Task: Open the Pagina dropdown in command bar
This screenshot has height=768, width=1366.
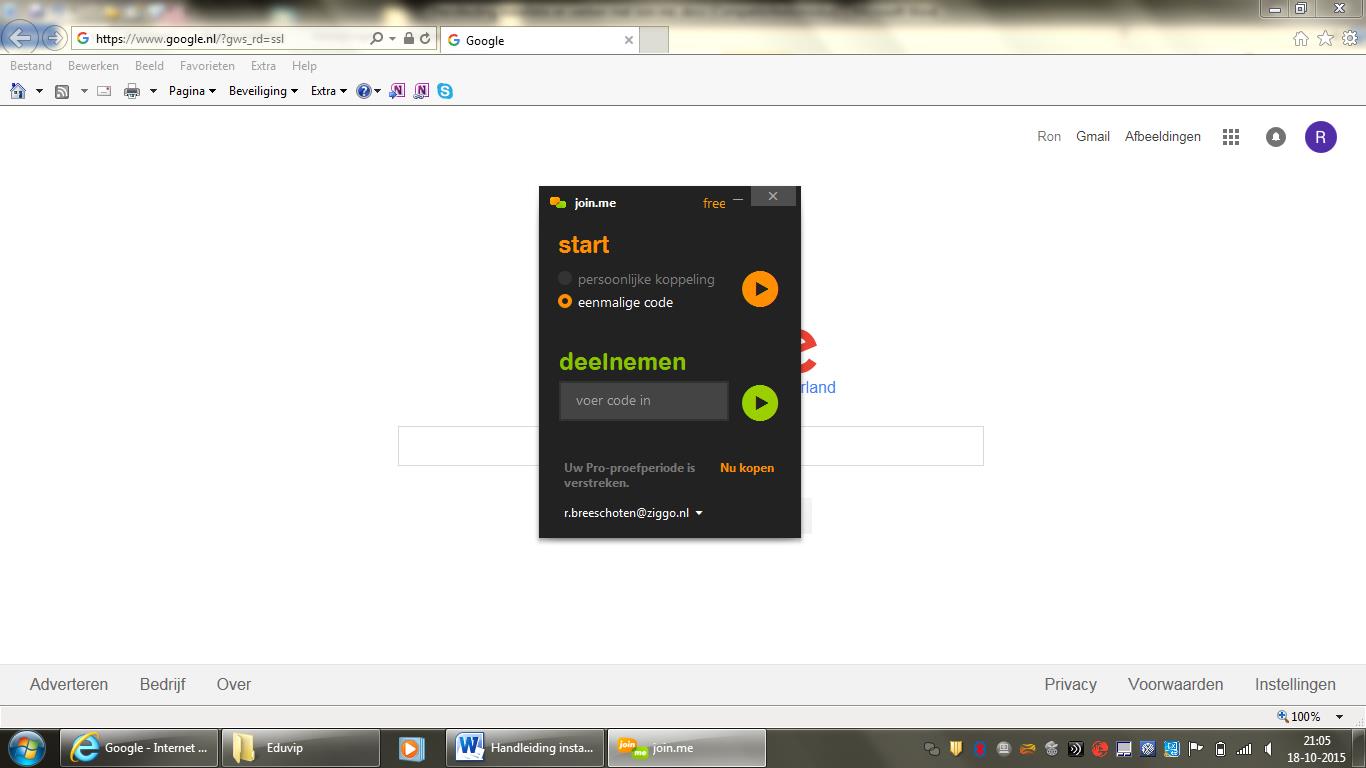Action: pos(192,91)
